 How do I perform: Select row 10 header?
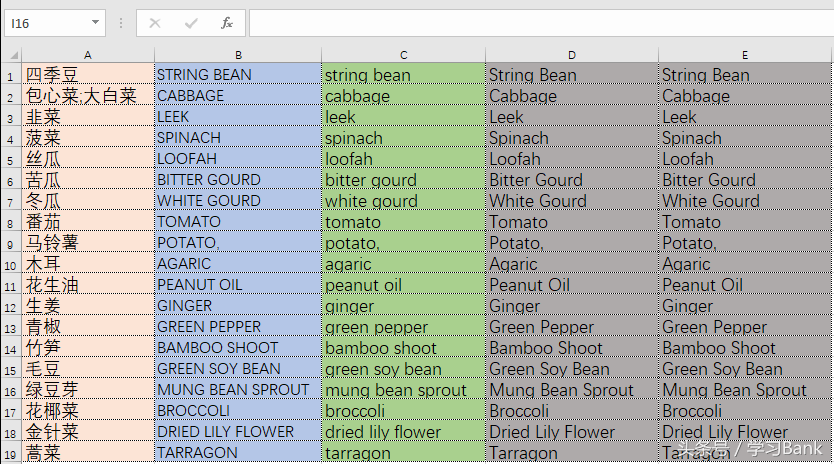pos(10,265)
